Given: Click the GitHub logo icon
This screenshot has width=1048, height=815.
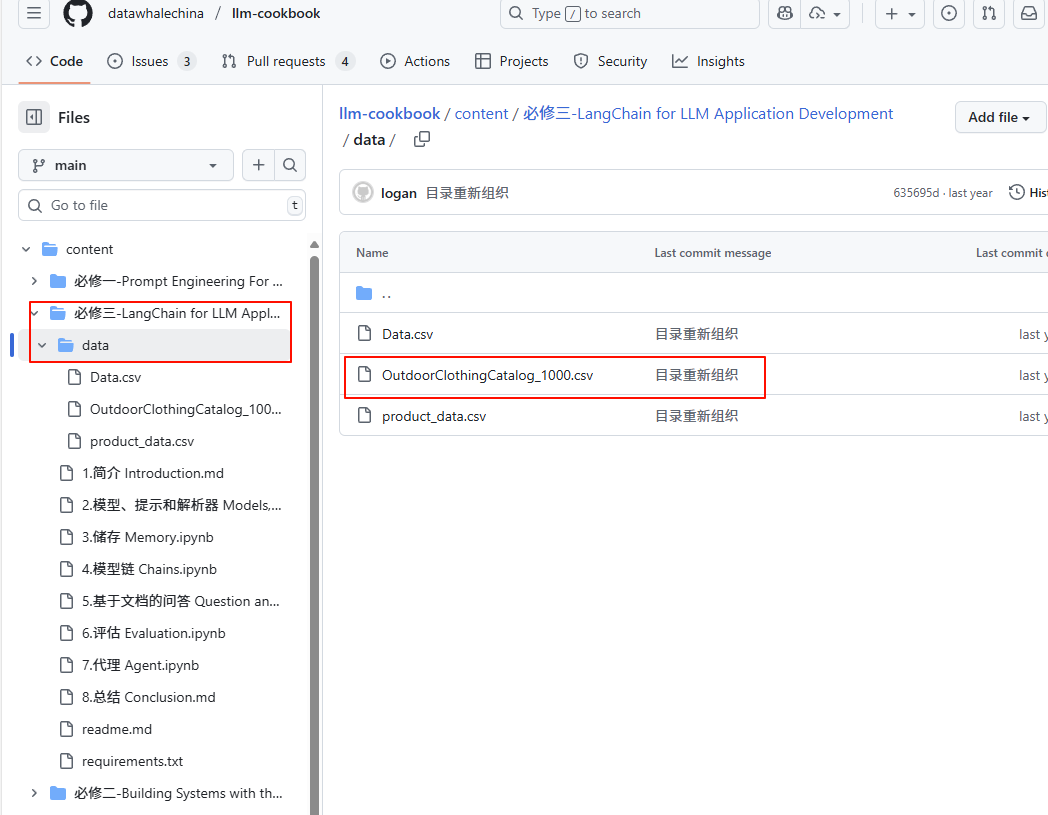Looking at the screenshot, I should click(x=78, y=13).
